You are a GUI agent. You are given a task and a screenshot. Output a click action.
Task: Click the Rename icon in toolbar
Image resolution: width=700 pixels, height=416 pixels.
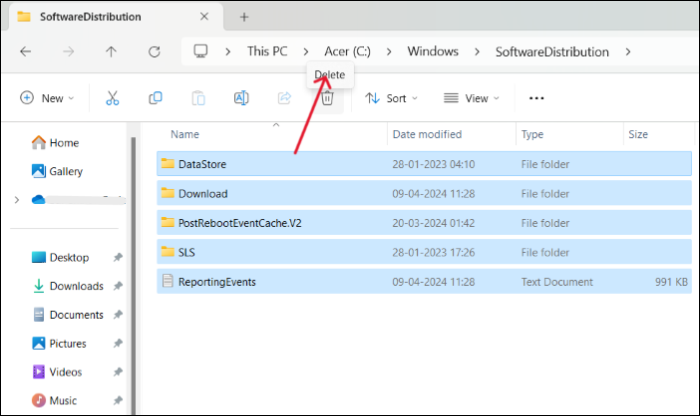pos(241,98)
